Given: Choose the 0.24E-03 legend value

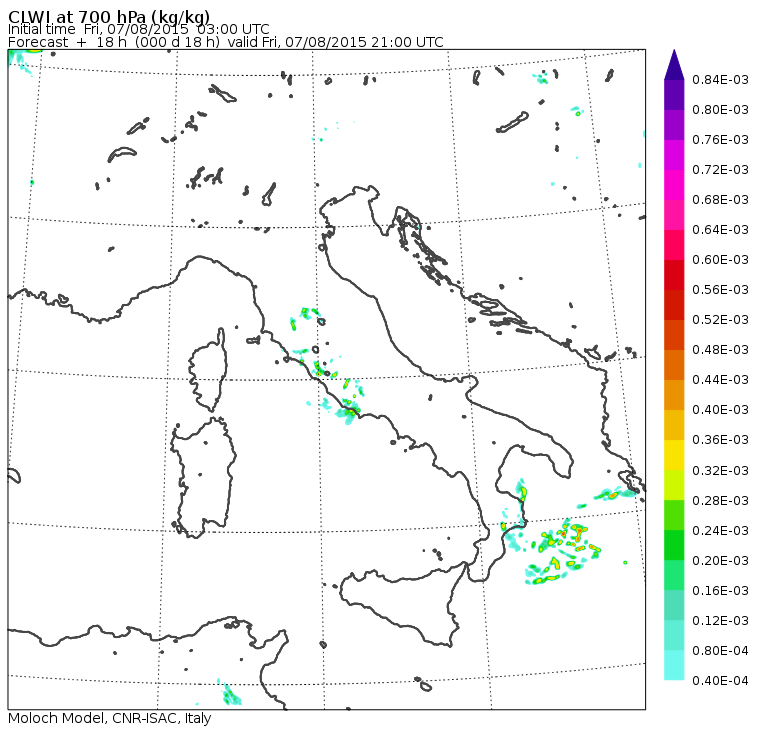Looking at the screenshot, I should tap(720, 531).
